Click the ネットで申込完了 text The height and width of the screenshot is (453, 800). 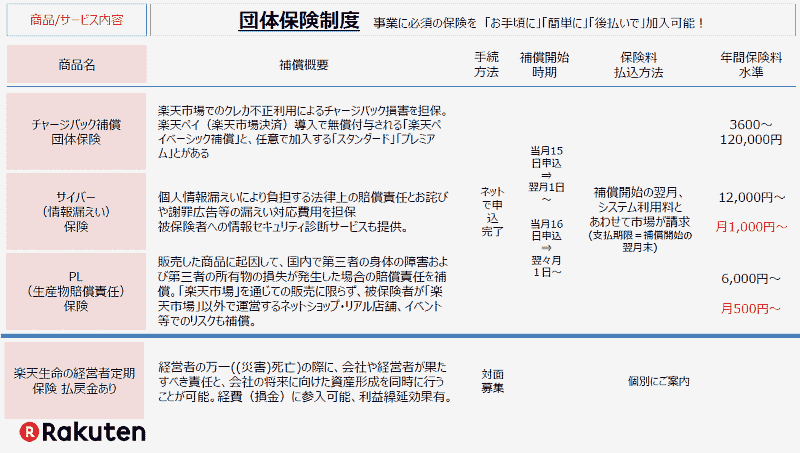pyautogui.click(x=492, y=211)
